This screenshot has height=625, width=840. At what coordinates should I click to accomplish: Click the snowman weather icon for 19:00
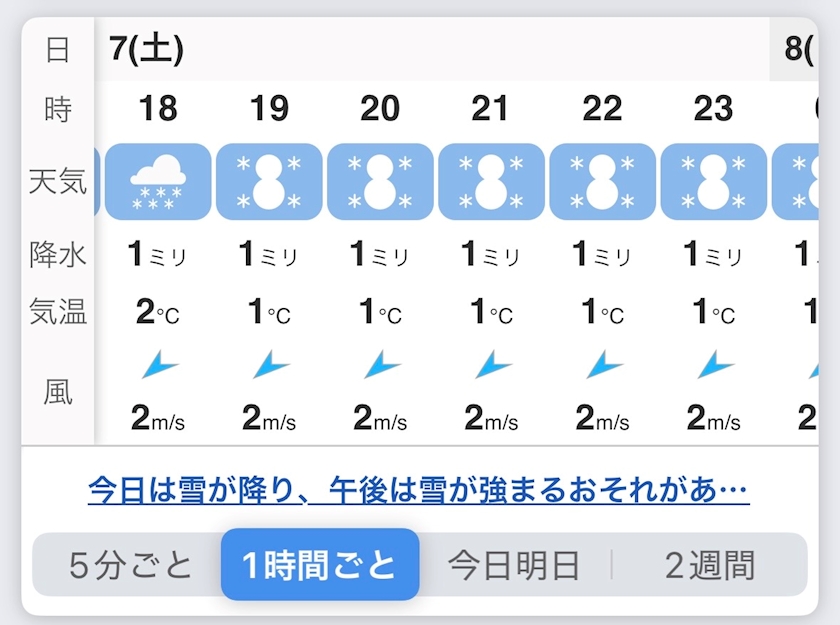point(269,182)
